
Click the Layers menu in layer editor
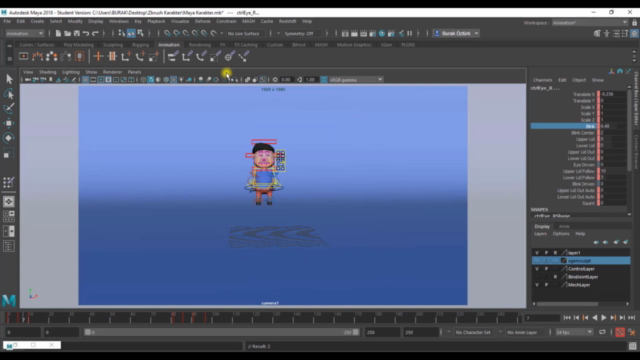[x=540, y=234]
